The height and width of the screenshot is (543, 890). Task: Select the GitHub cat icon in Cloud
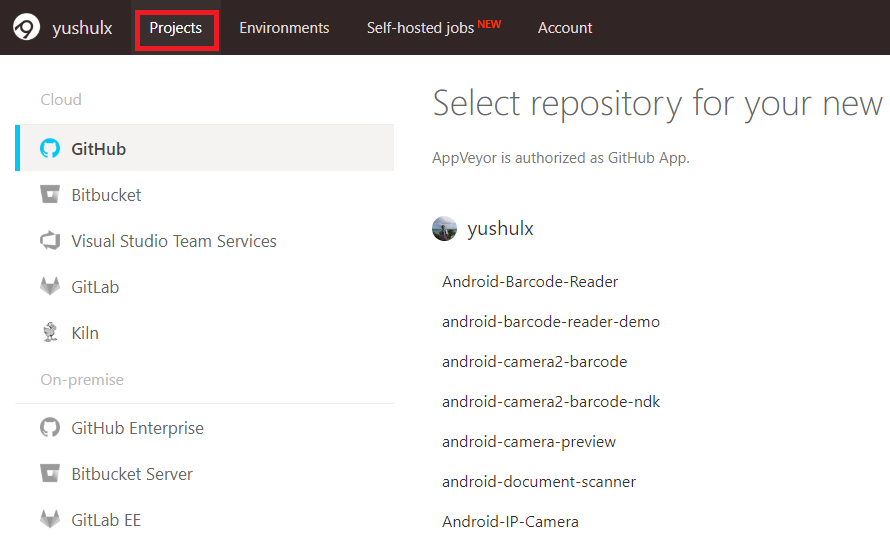click(x=50, y=149)
